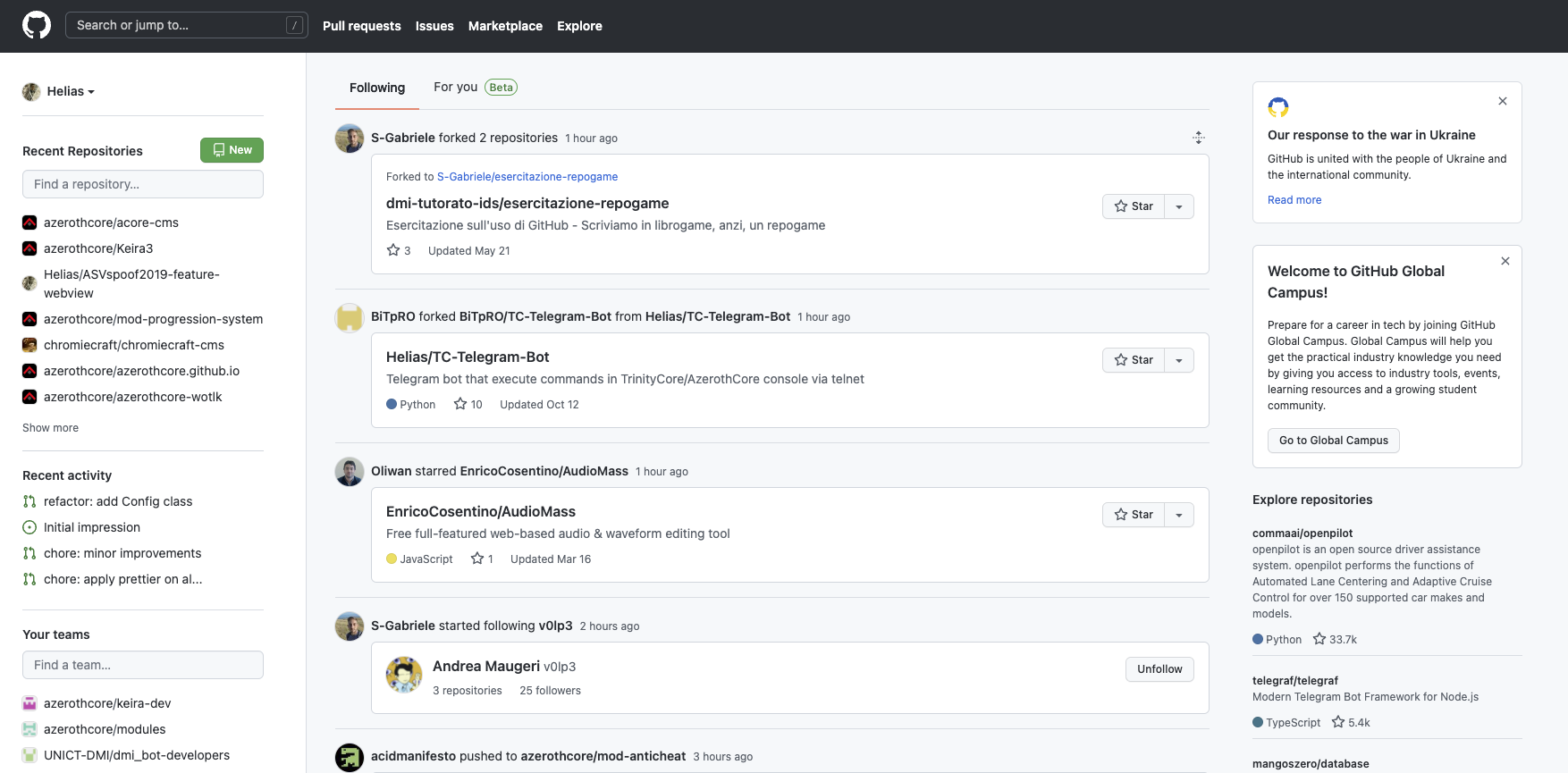
Task: Open telegraf/telegraf repository link
Action: (x=1295, y=681)
